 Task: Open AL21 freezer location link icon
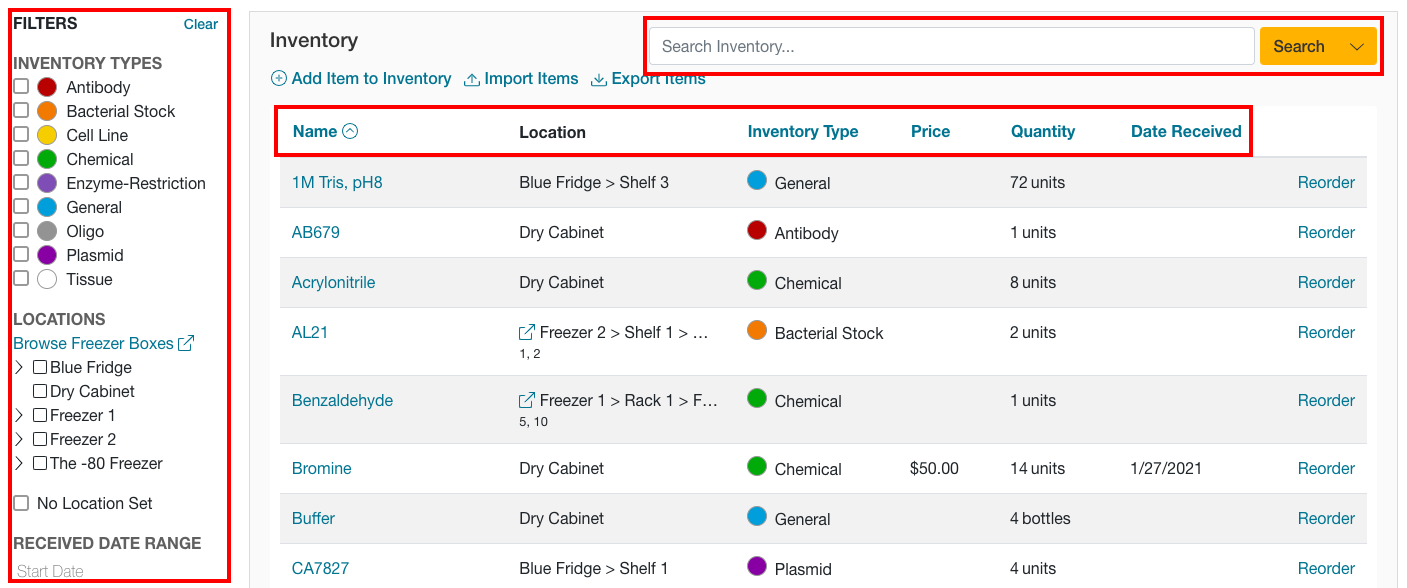[527, 332]
